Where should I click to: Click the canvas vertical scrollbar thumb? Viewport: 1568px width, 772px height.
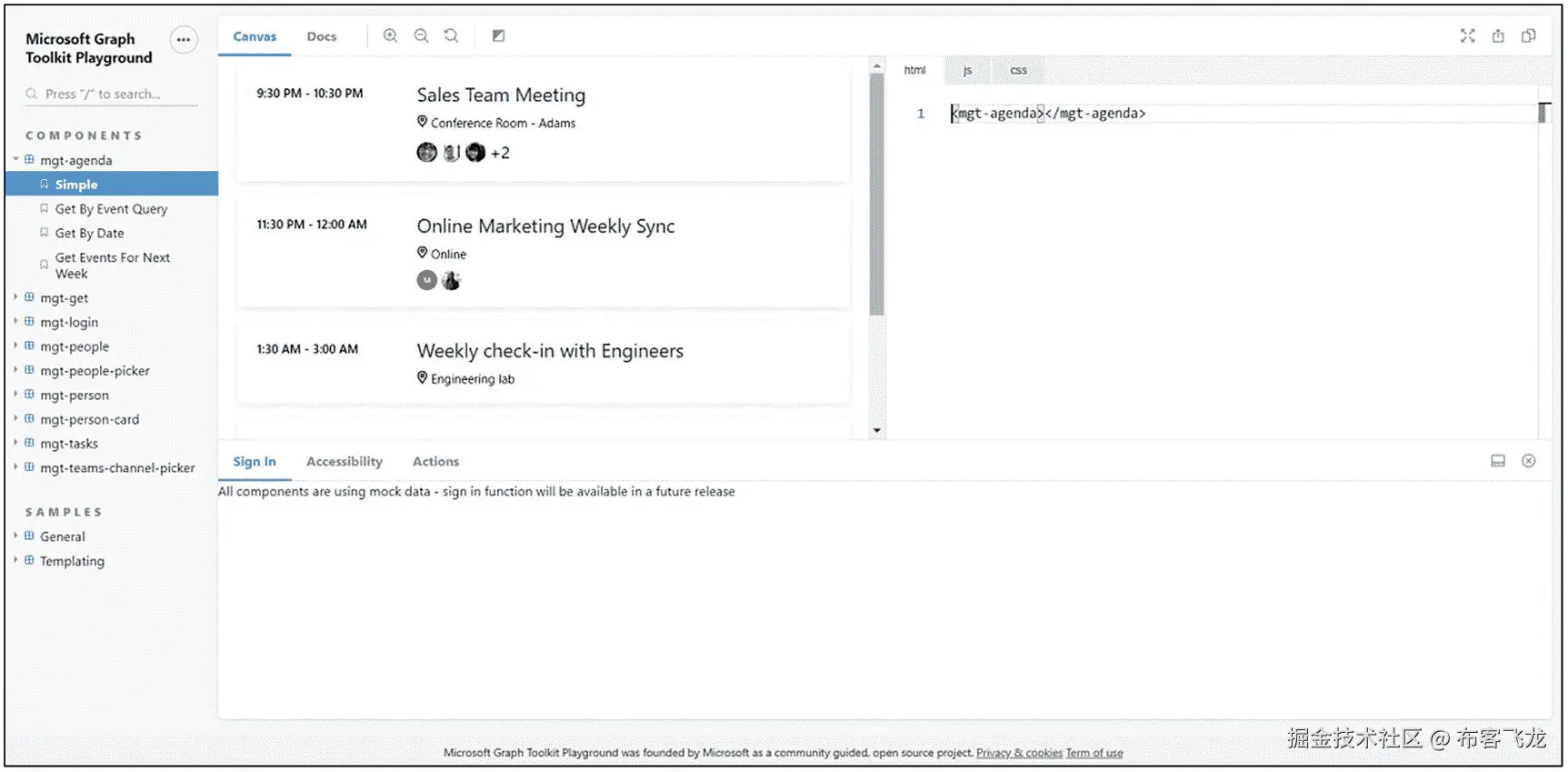click(x=876, y=195)
